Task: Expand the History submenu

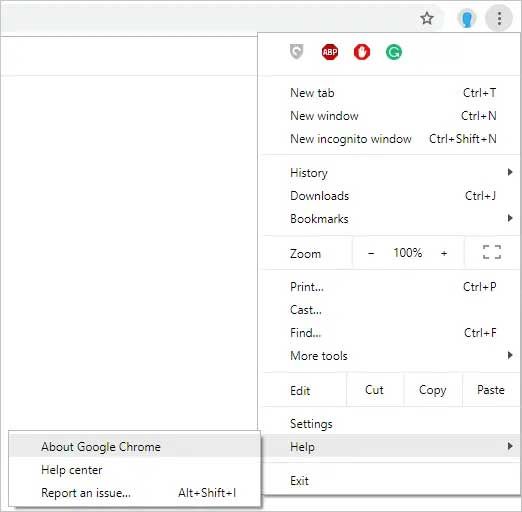Action: coord(389,173)
